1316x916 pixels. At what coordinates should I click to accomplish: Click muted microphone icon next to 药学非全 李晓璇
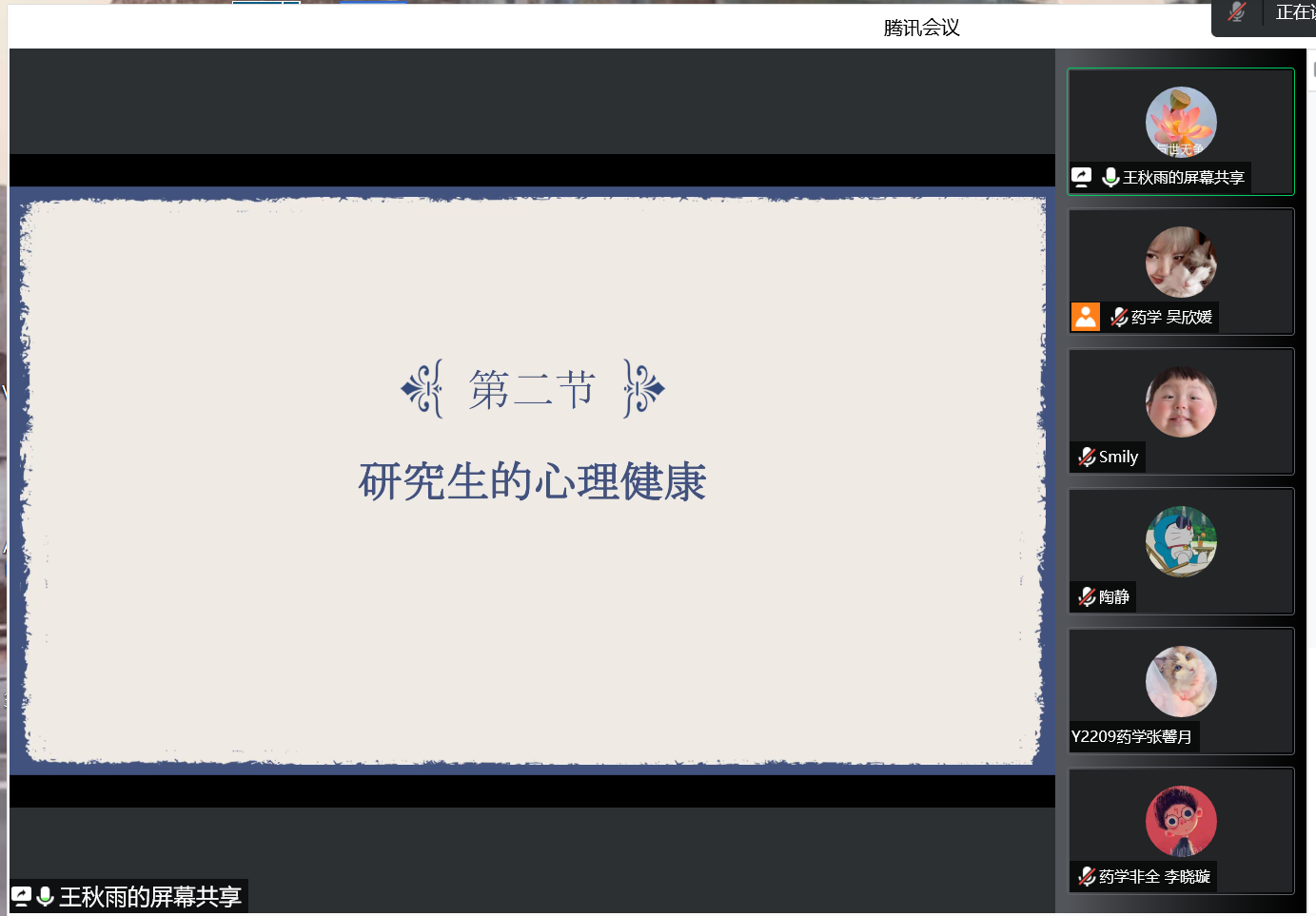(1087, 876)
